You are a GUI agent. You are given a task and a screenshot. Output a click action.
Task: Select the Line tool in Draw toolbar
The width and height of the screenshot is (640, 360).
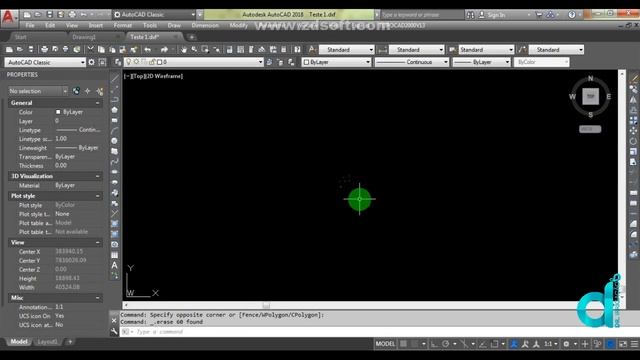coord(115,78)
